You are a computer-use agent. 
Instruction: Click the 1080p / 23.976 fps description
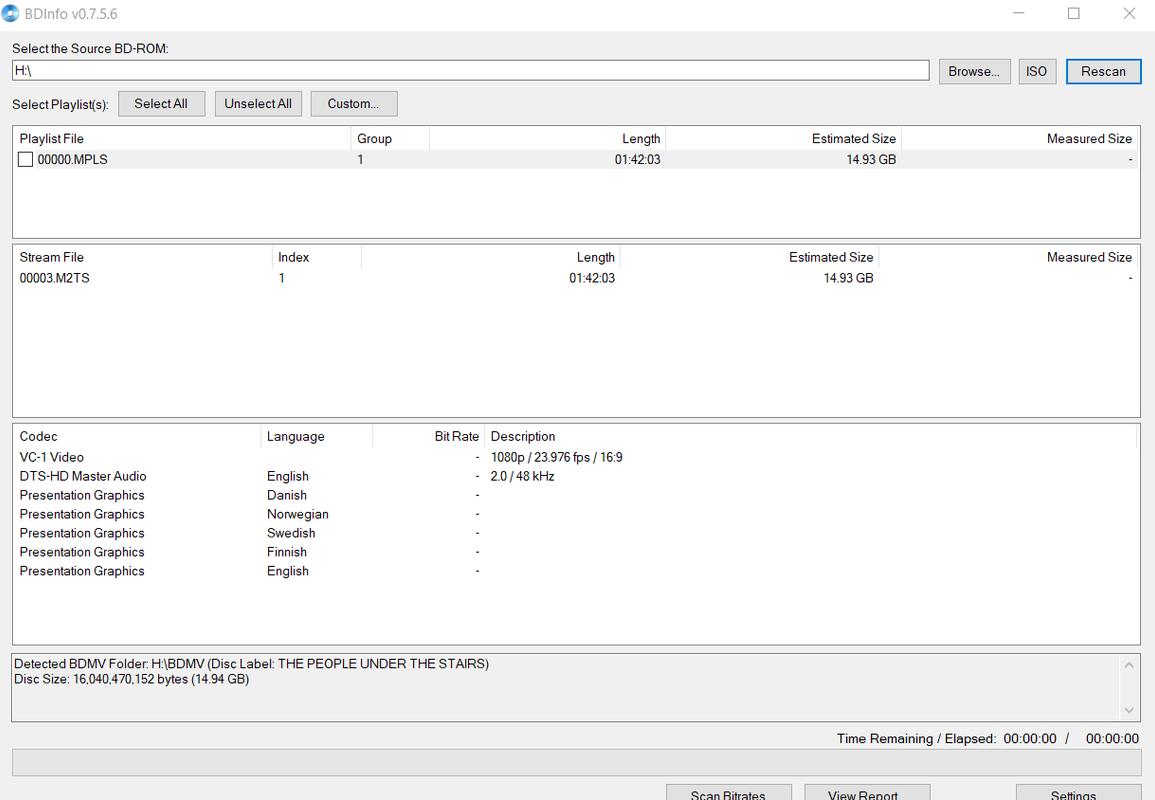pyautogui.click(x=556, y=457)
